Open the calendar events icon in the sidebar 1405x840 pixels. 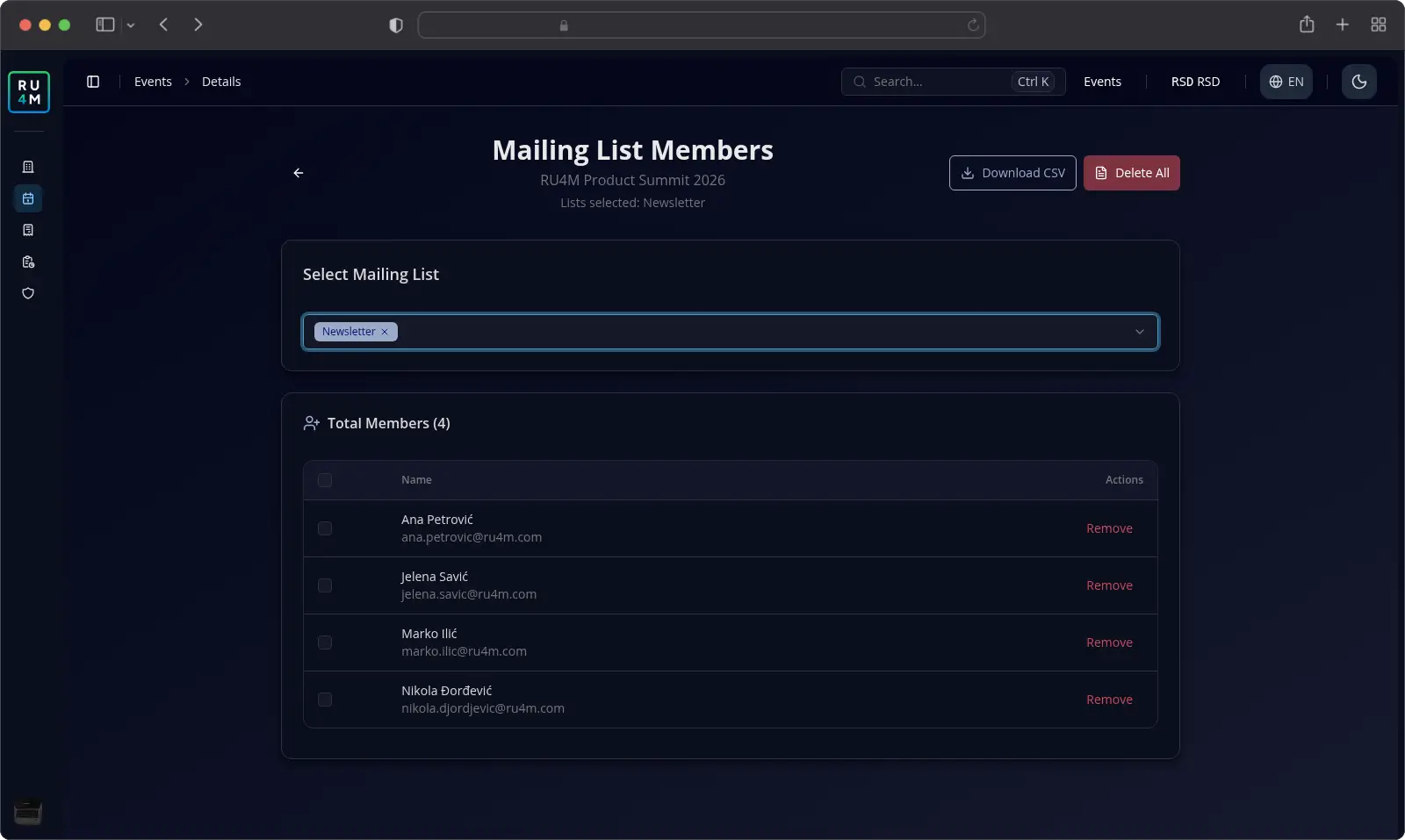[x=28, y=198]
